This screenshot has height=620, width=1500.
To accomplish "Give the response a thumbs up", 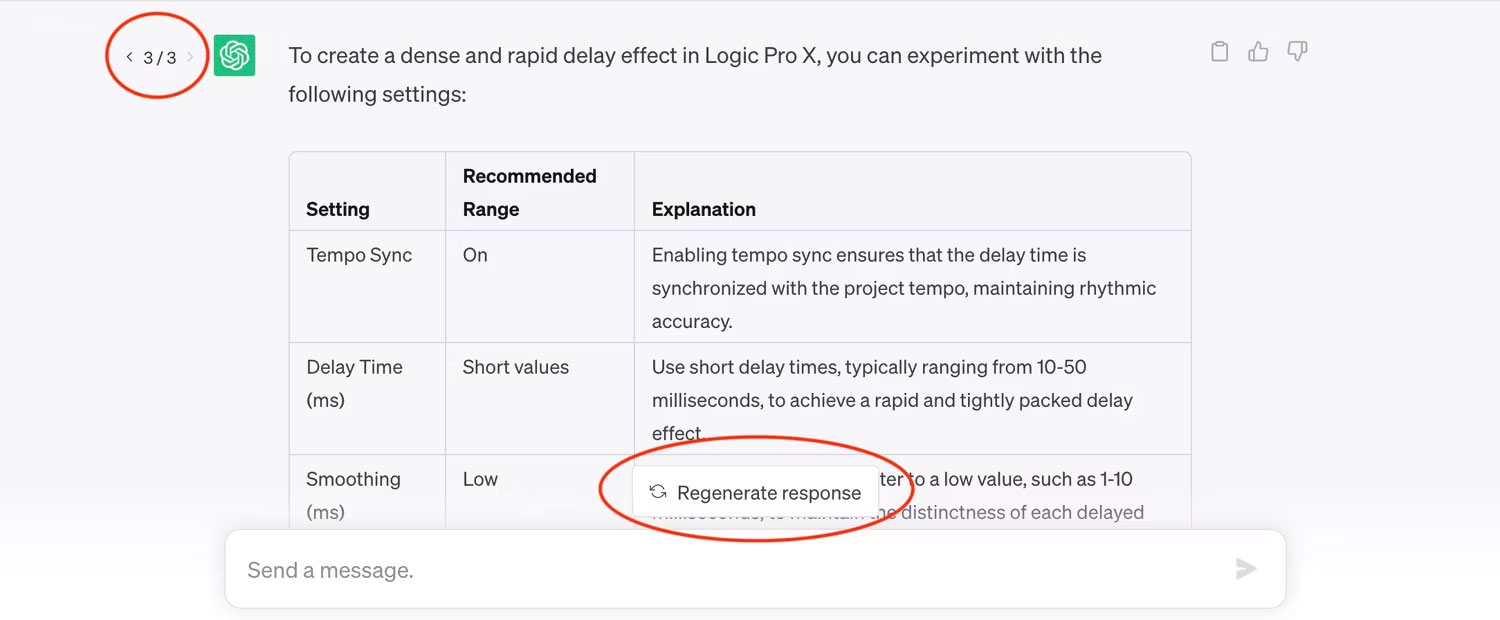I will coord(1258,52).
